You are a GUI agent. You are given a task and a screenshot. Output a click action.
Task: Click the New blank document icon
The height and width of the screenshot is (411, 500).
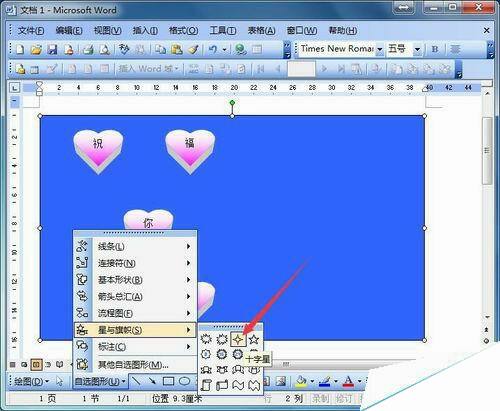pos(20,49)
